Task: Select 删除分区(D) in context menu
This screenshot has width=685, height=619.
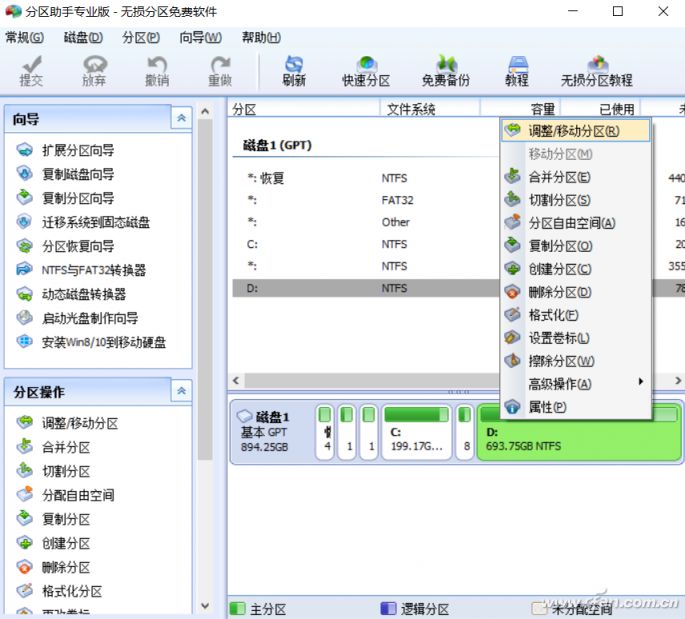Action: tap(575, 292)
